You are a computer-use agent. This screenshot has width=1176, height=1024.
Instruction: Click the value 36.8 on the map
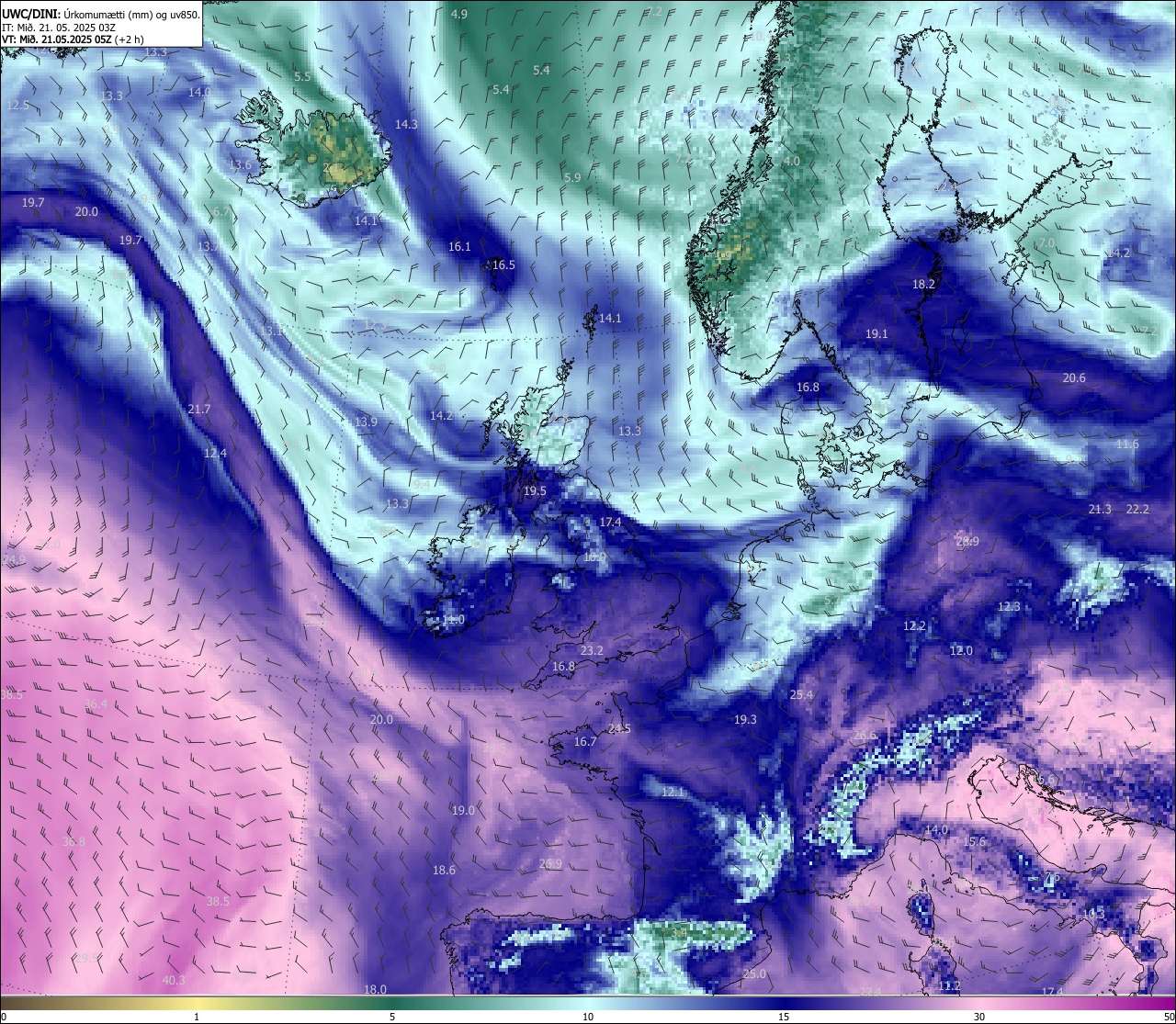73,841
